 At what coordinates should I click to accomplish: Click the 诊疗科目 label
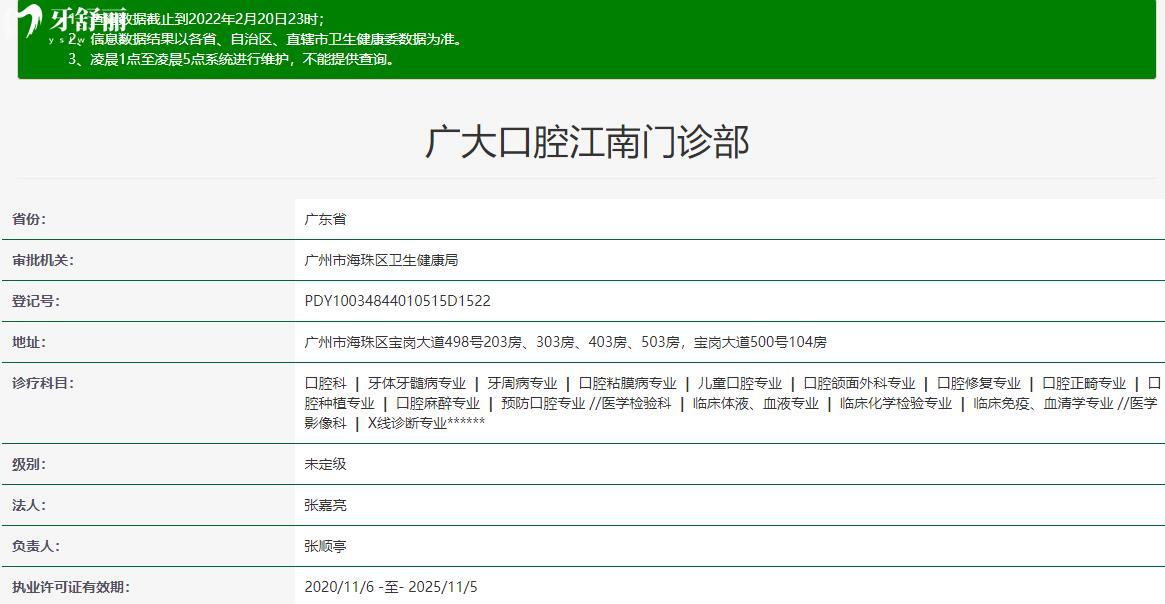(42, 383)
